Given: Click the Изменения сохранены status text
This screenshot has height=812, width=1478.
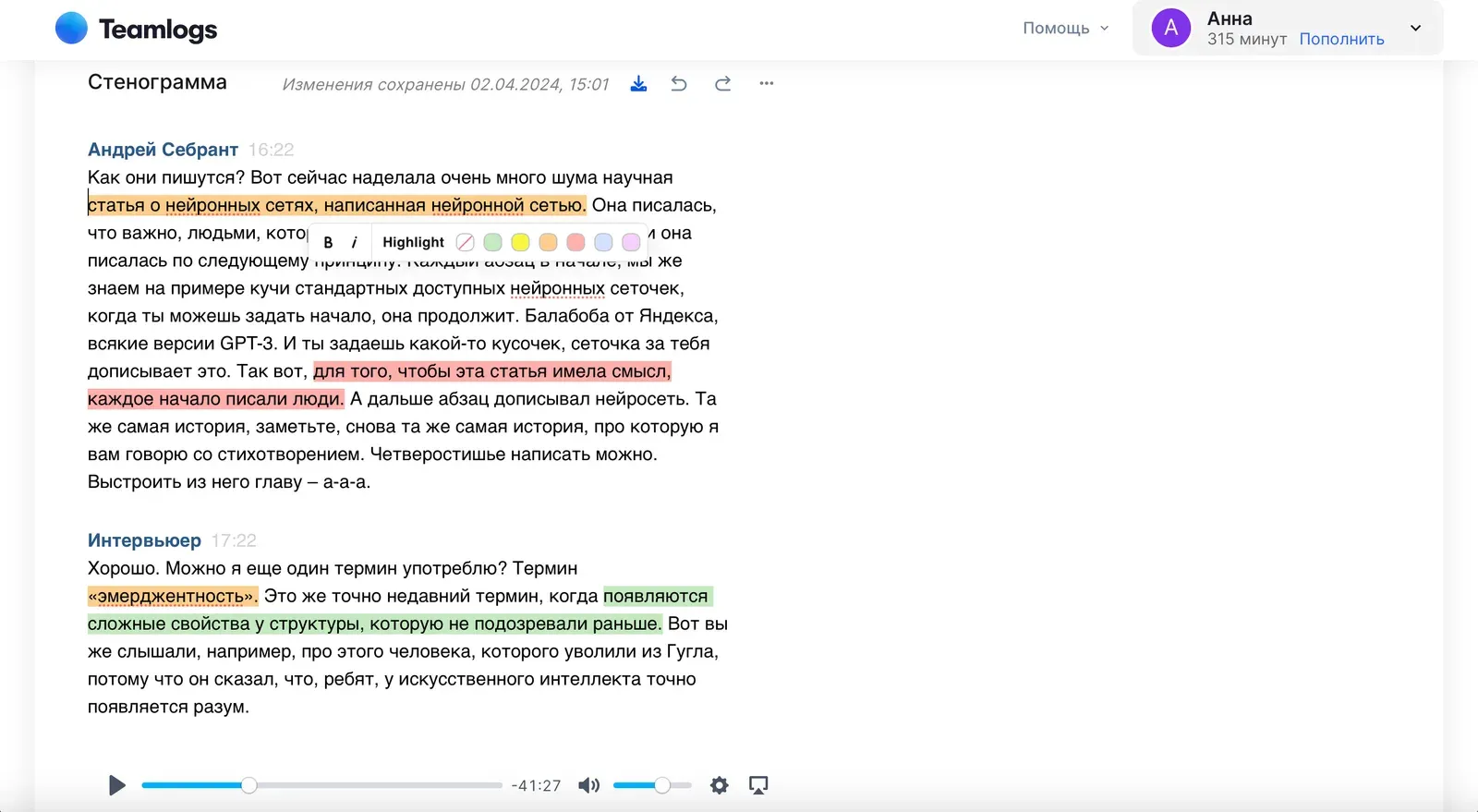Looking at the screenshot, I should pyautogui.click(x=445, y=84).
